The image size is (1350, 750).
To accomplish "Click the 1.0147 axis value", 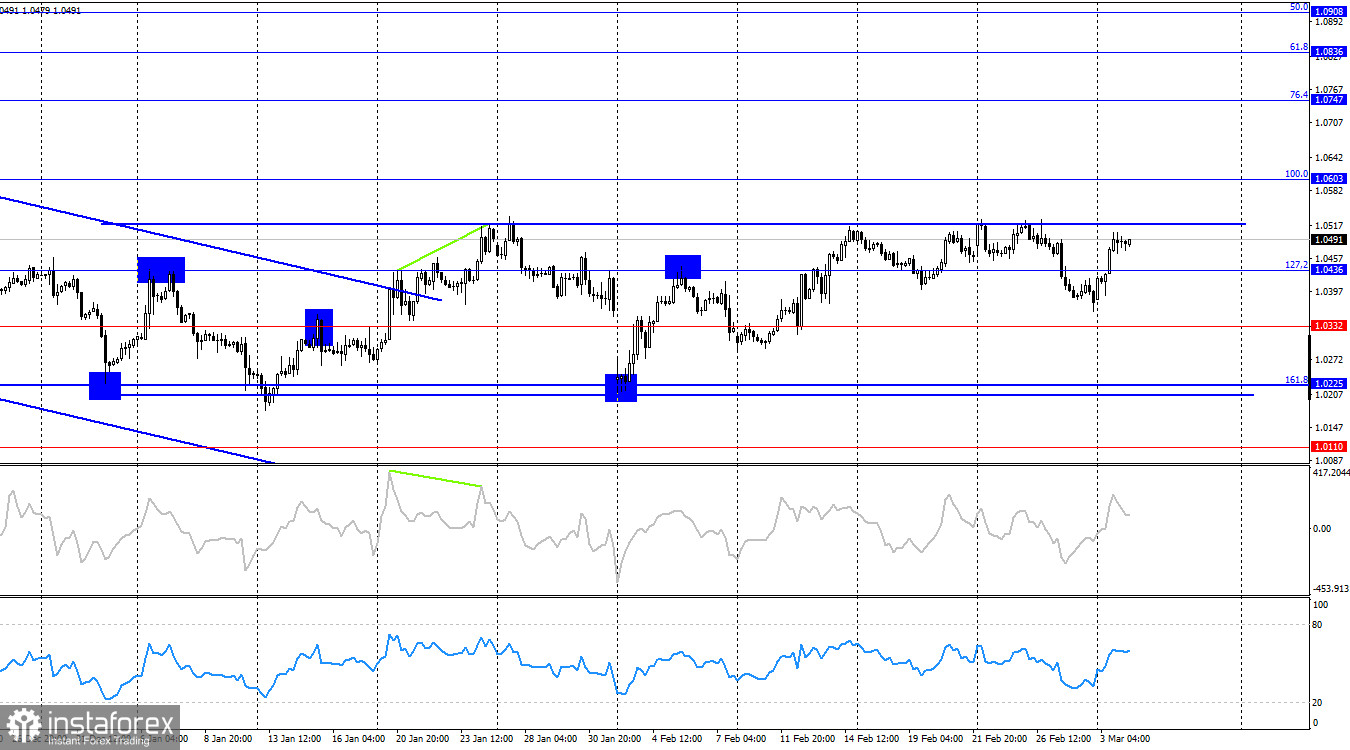I will [1331, 427].
